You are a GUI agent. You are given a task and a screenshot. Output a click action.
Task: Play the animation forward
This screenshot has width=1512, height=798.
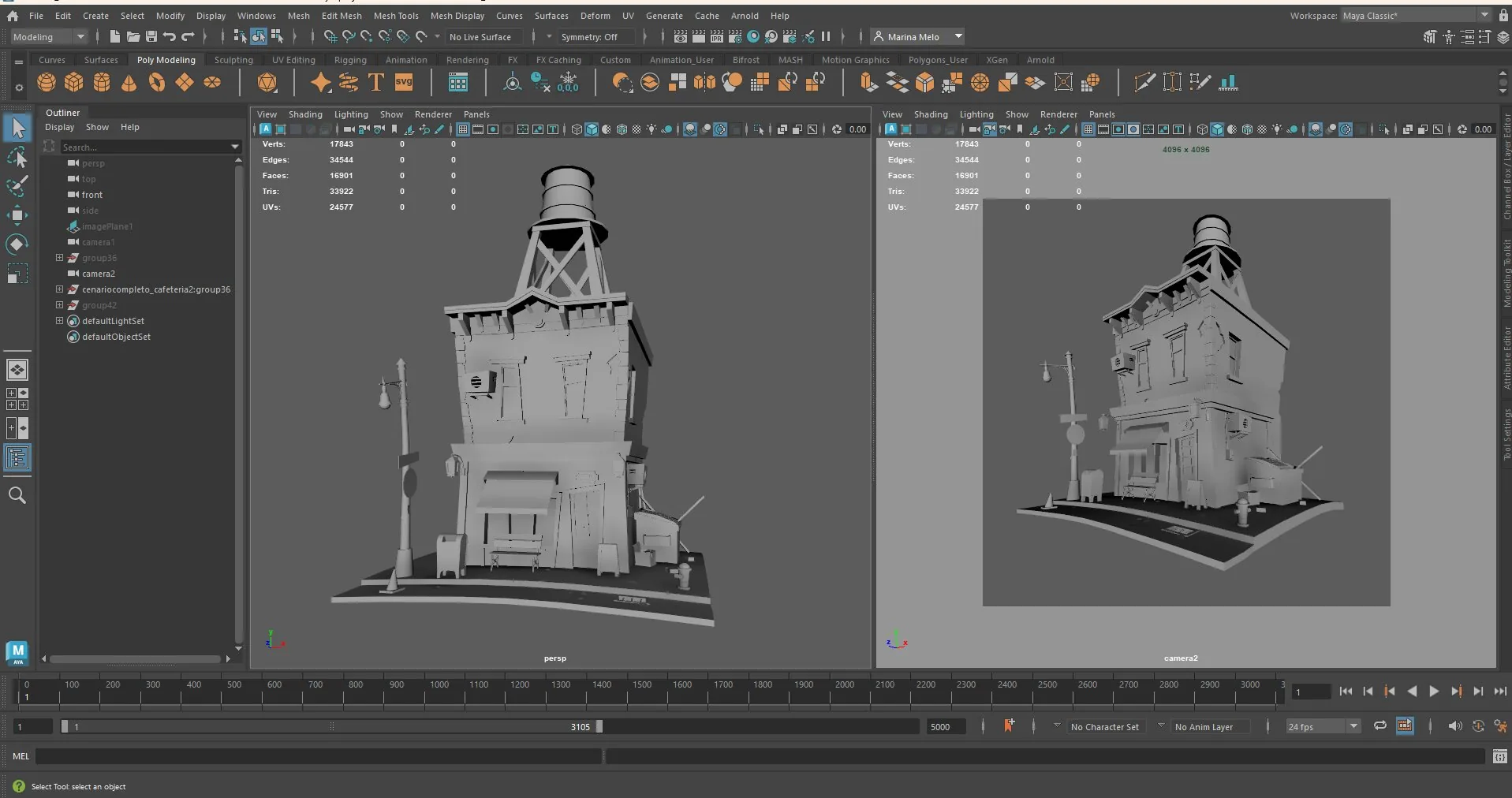pos(1434,692)
